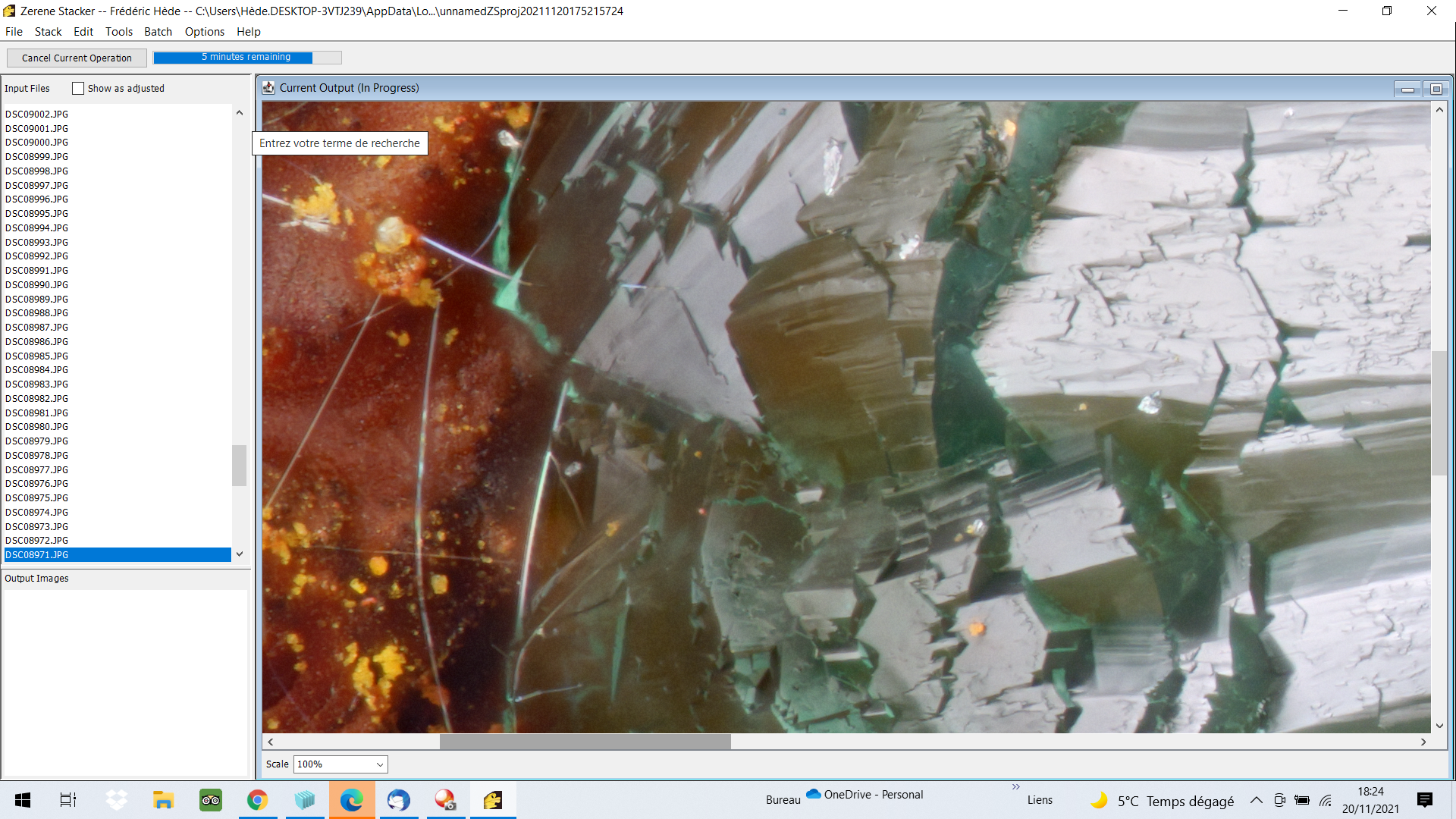Open the Stack menu
The width and height of the screenshot is (1456, 819).
tap(48, 32)
